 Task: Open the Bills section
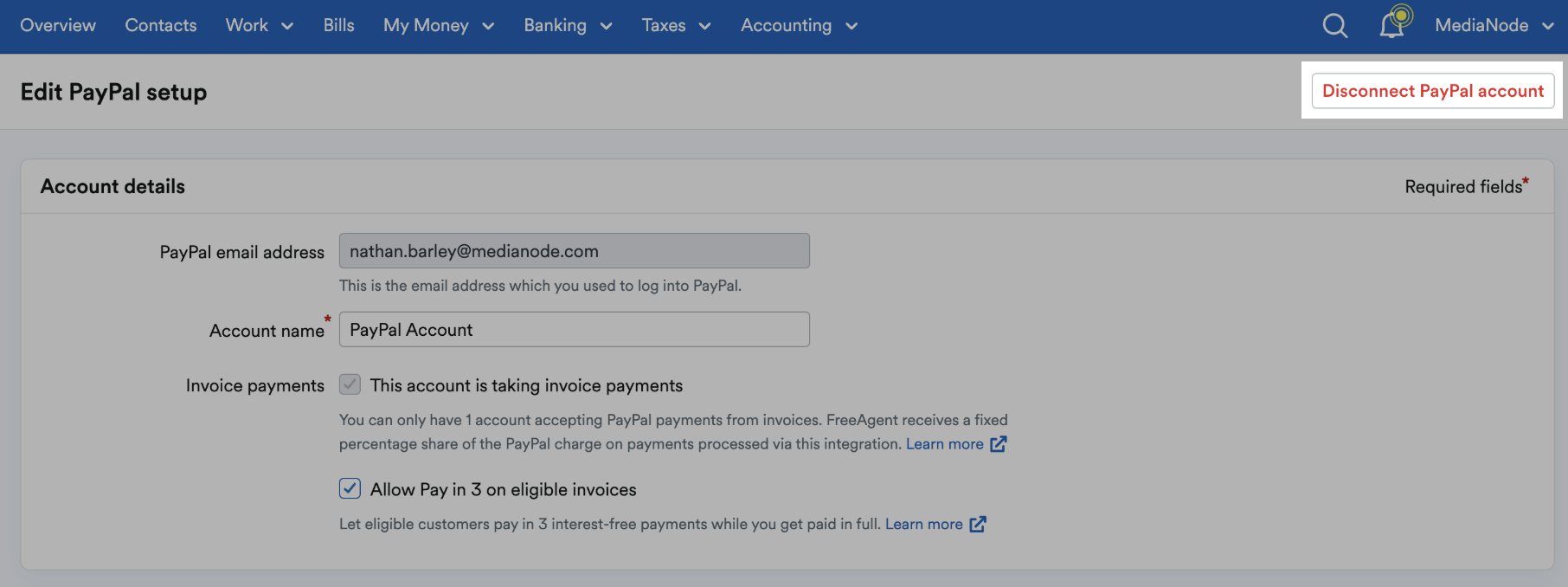point(339,26)
